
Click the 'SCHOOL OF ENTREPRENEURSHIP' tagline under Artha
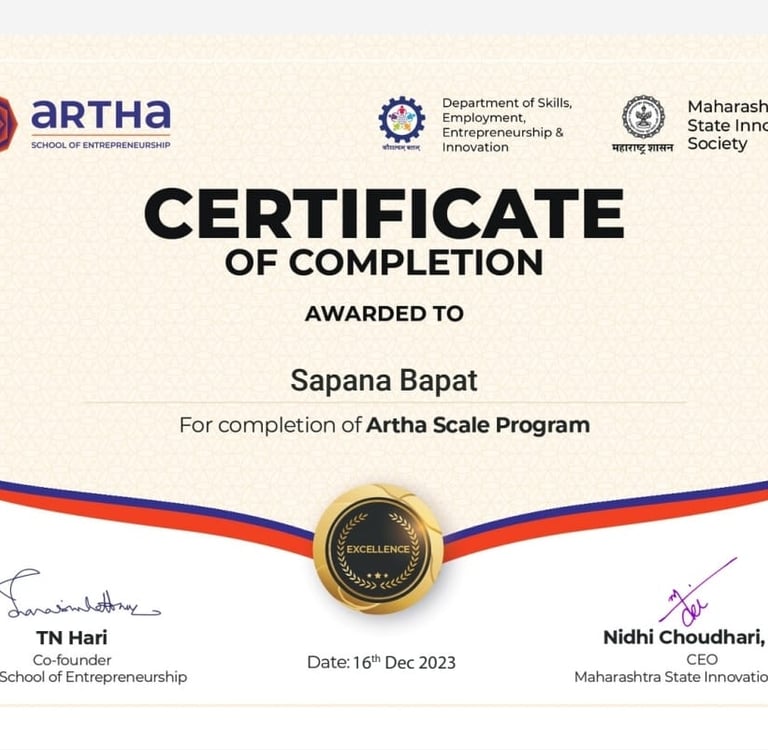click(x=101, y=145)
